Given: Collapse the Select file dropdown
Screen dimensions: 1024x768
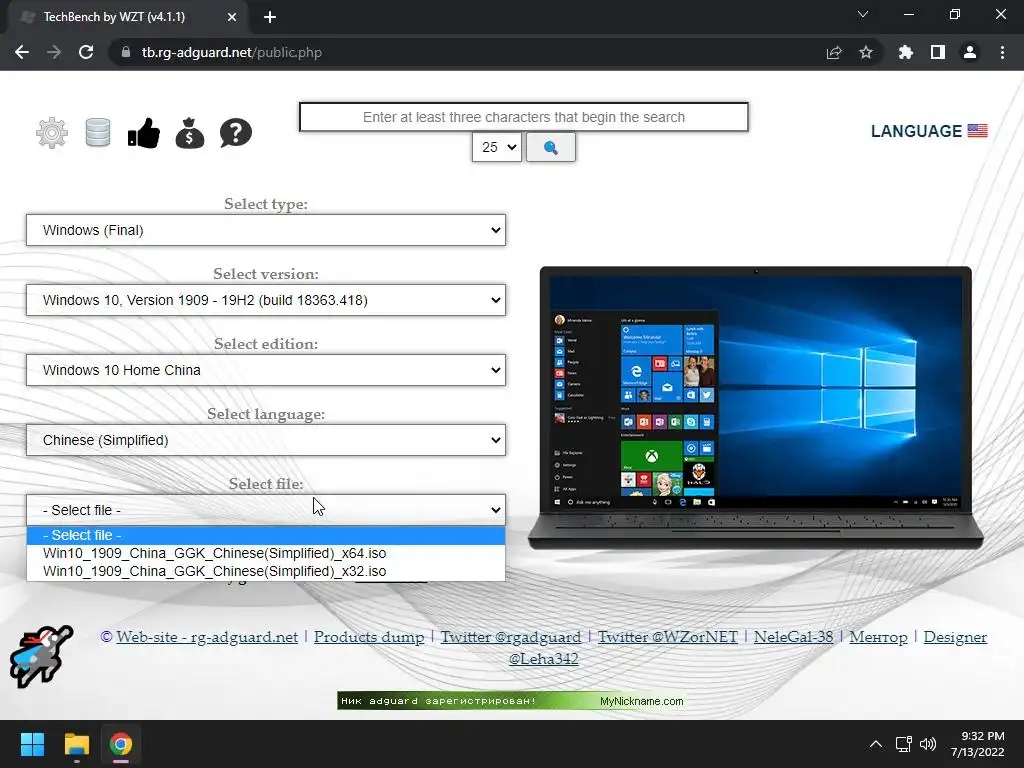Looking at the screenshot, I should (266, 509).
